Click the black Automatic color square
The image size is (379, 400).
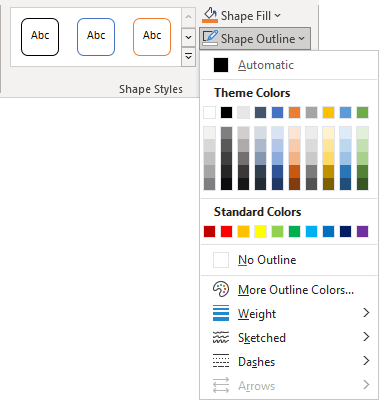221,65
